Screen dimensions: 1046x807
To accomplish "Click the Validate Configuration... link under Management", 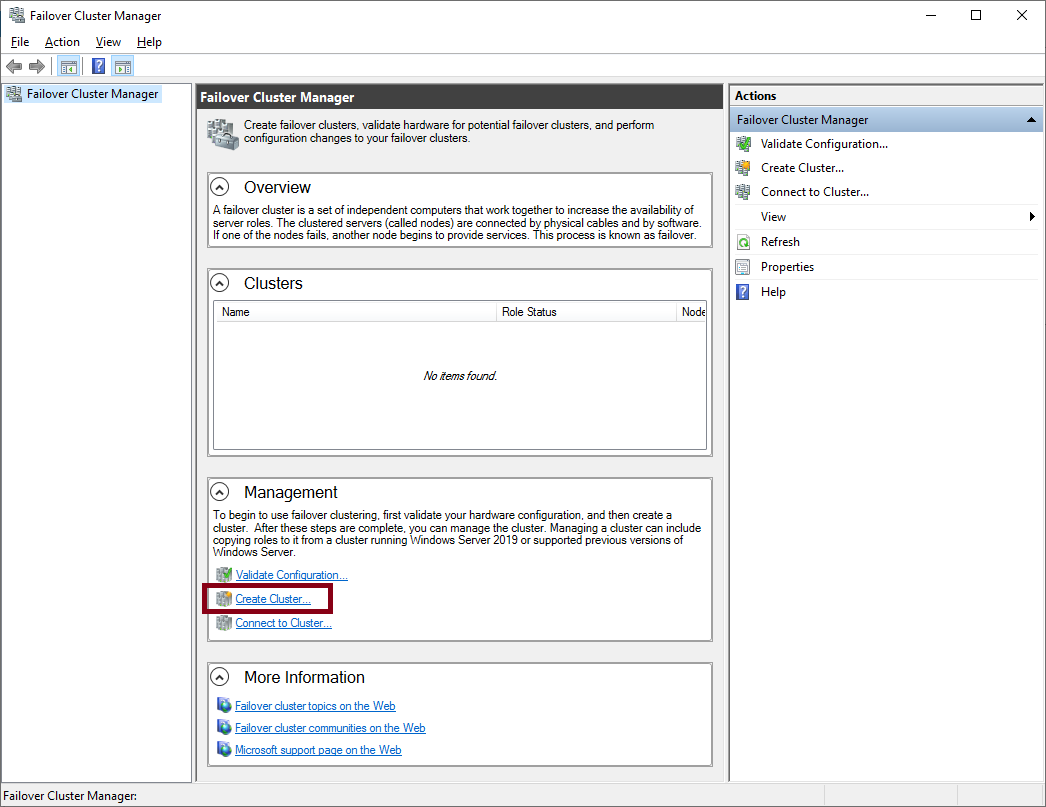I will pos(292,575).
